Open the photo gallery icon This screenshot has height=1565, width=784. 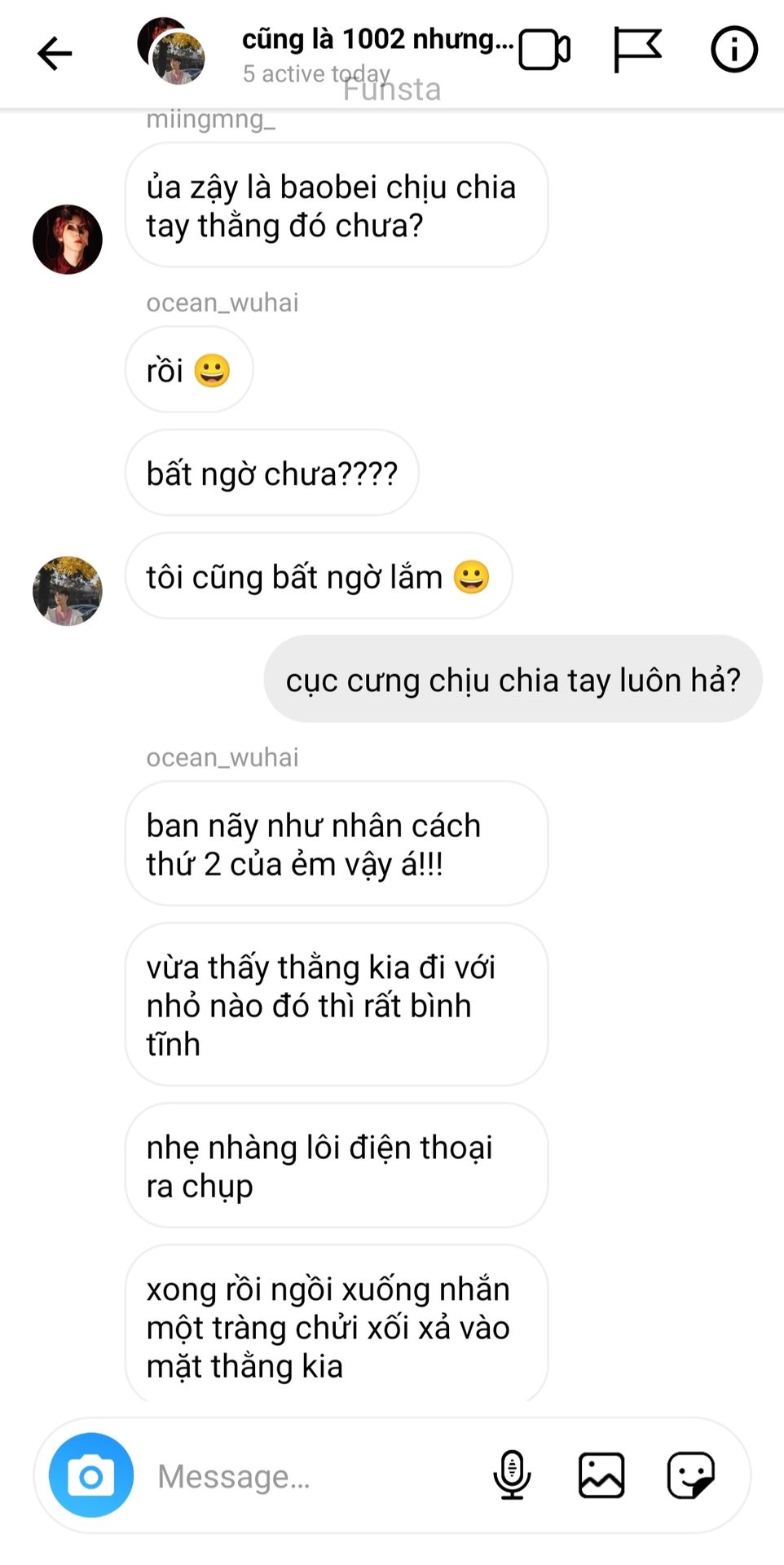(x=601, y=1475)
